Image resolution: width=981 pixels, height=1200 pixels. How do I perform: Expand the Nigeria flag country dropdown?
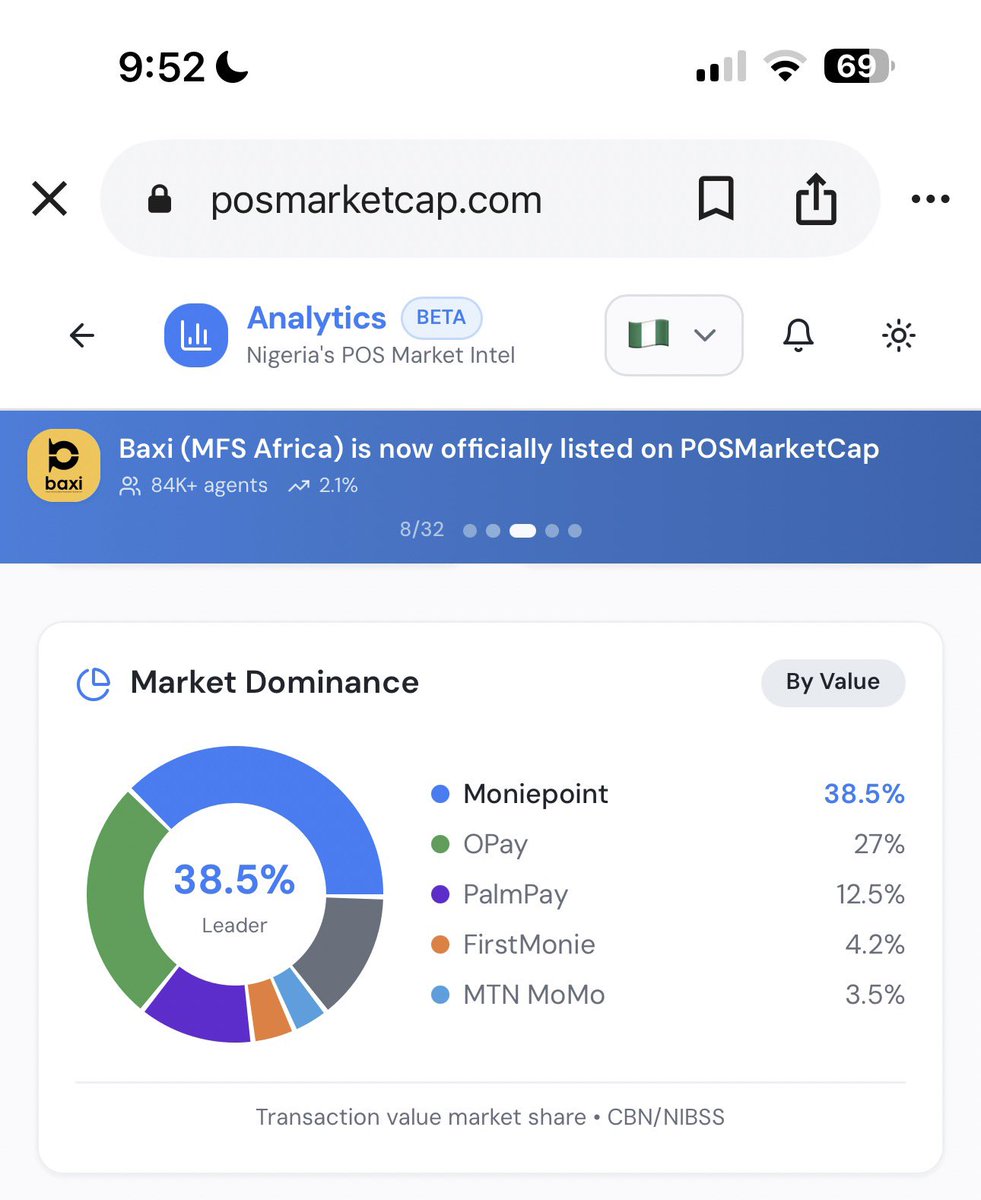coord(673,335)
